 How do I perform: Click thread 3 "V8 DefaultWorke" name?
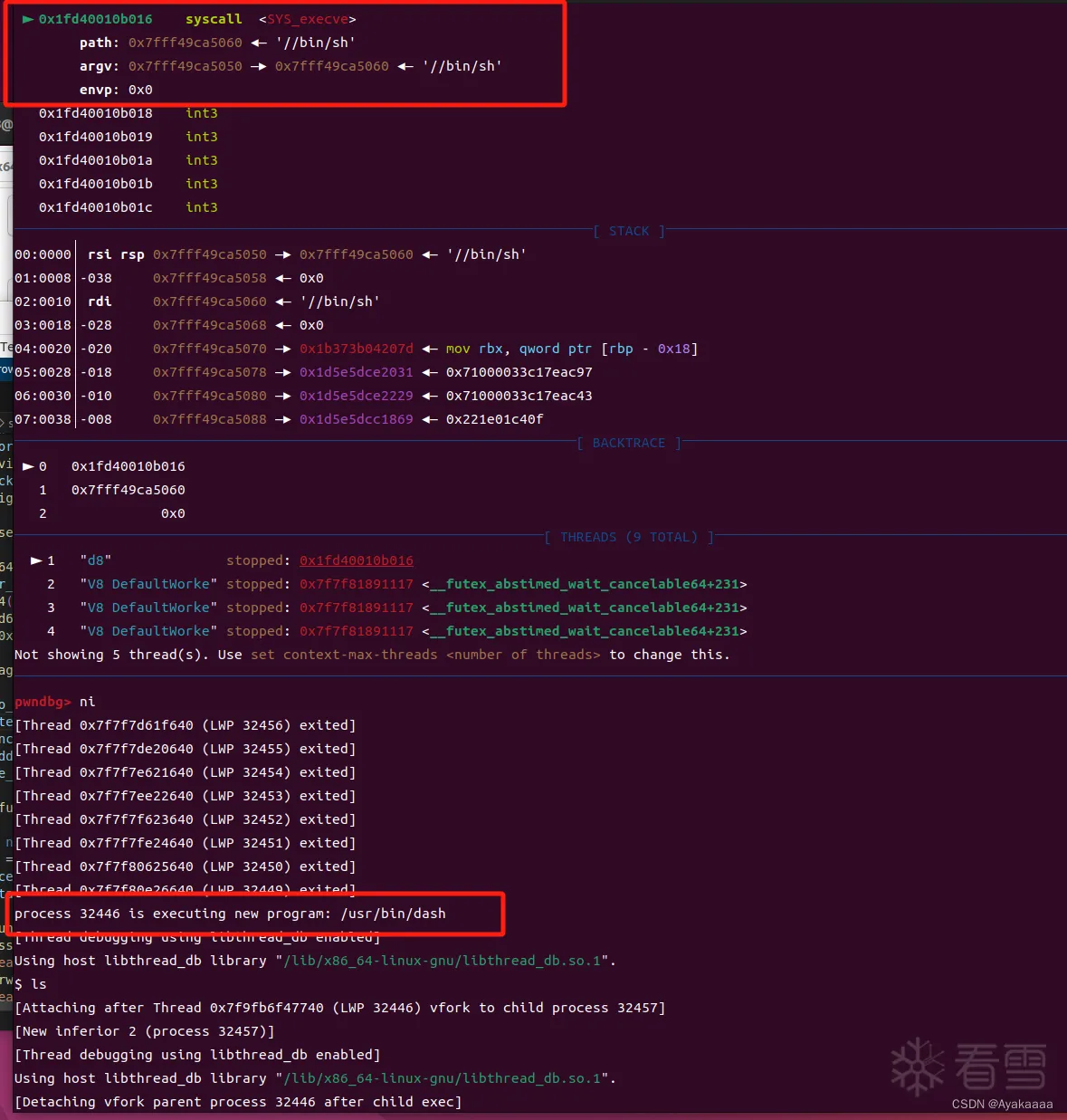[x=148, y=608]
